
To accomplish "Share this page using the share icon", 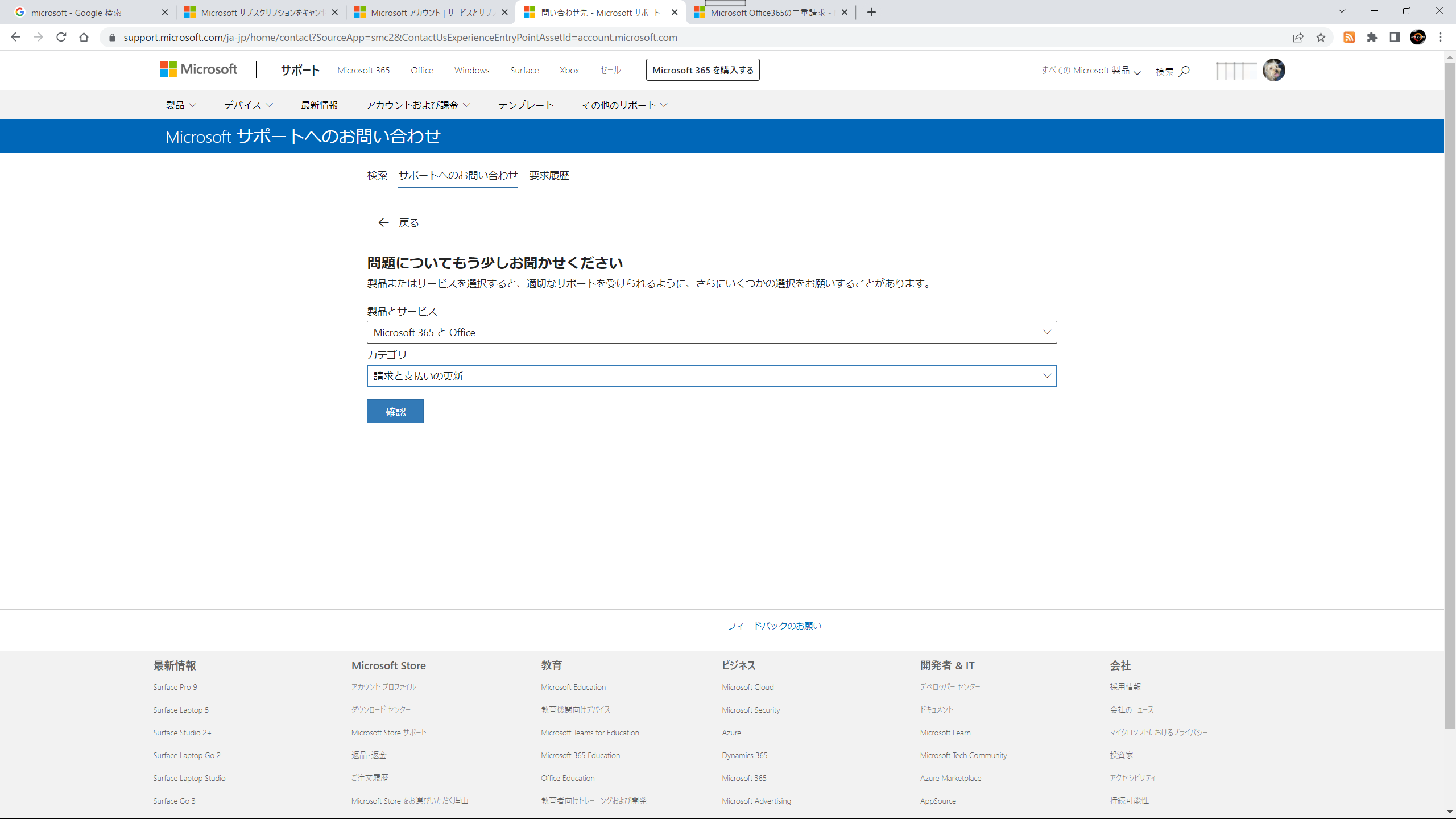I will tap(1298, 38).
